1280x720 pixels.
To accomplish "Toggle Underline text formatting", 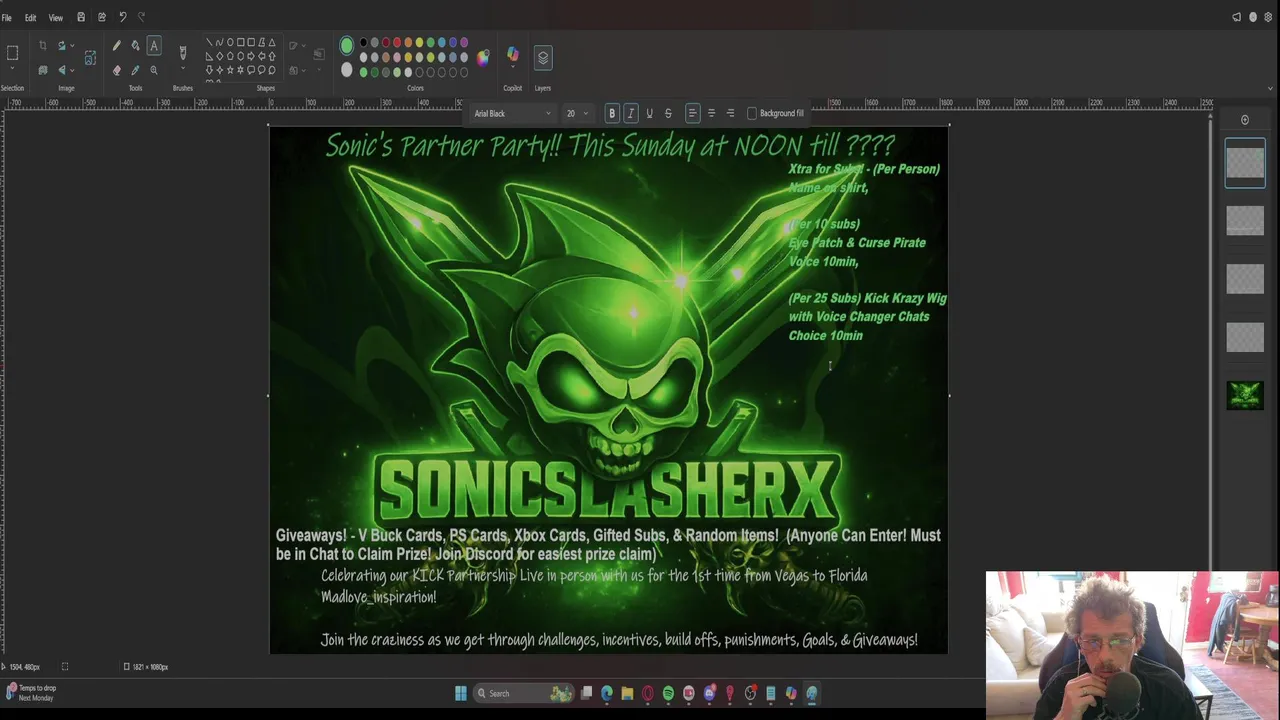I will (x=649, y=113).
